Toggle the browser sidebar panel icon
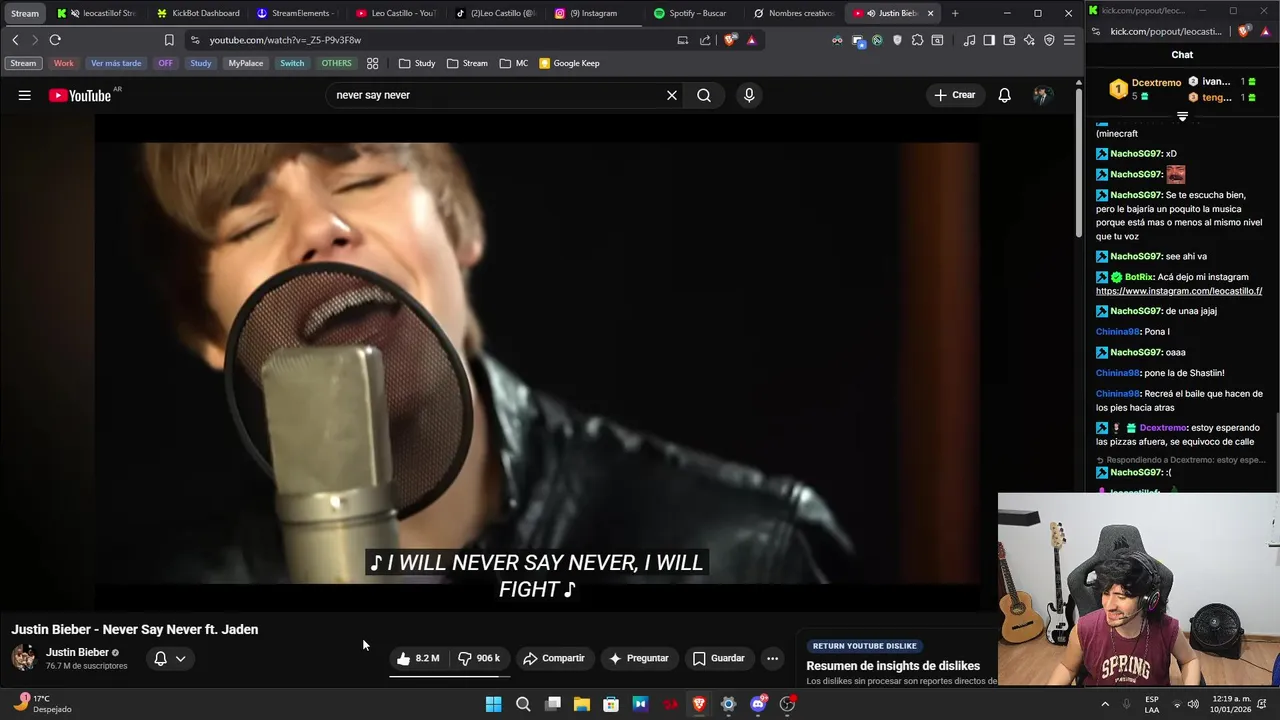The image size is (1280, 720). coord(989,40)
